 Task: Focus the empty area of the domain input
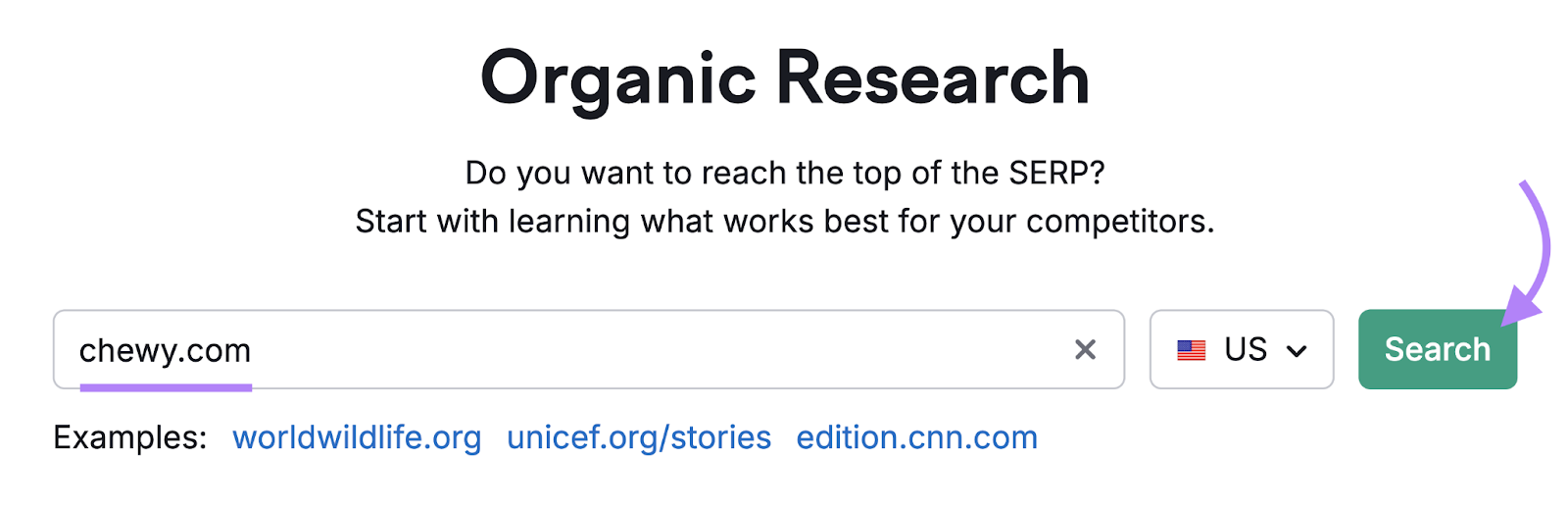point(657,349)
